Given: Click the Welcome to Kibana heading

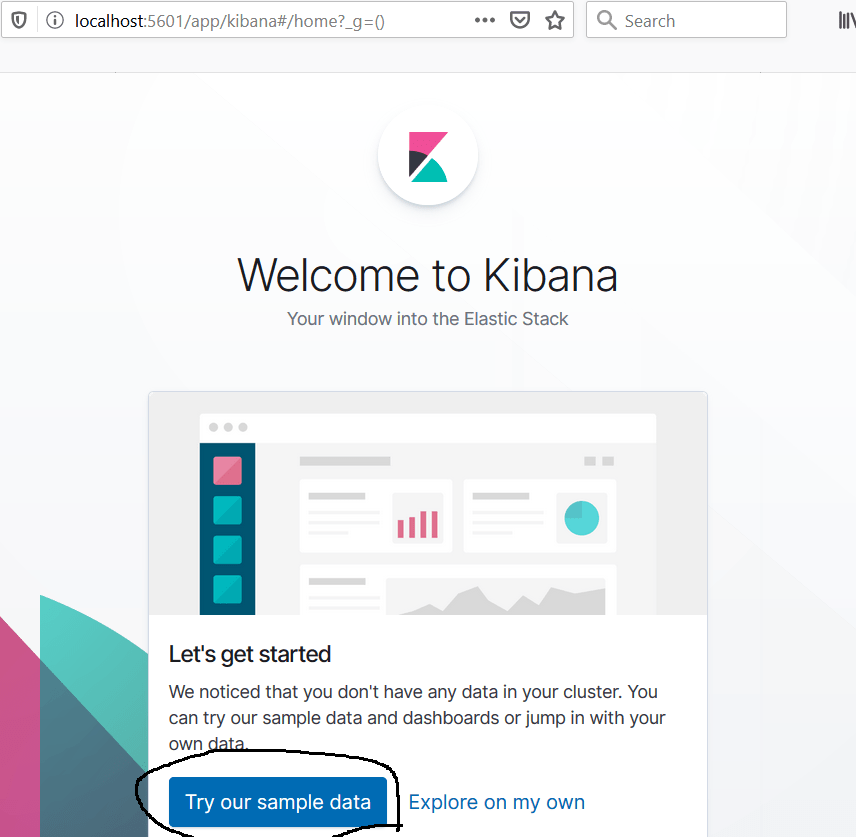Looking at the screenshot, I should pyautogui.click(x=427, y=275).
